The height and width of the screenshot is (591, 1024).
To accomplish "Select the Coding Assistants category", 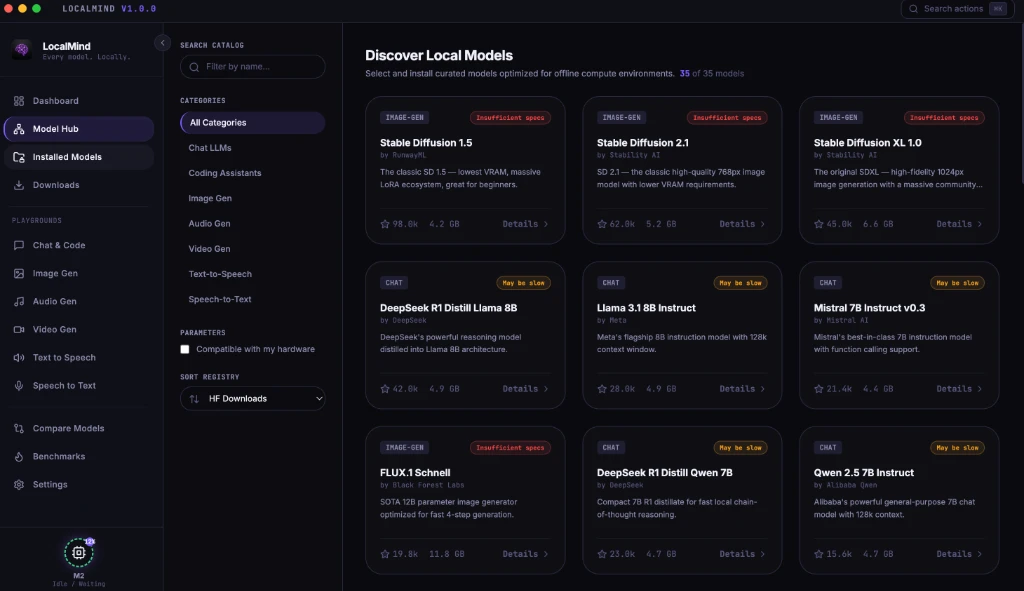I will click(x=225, y=173).
